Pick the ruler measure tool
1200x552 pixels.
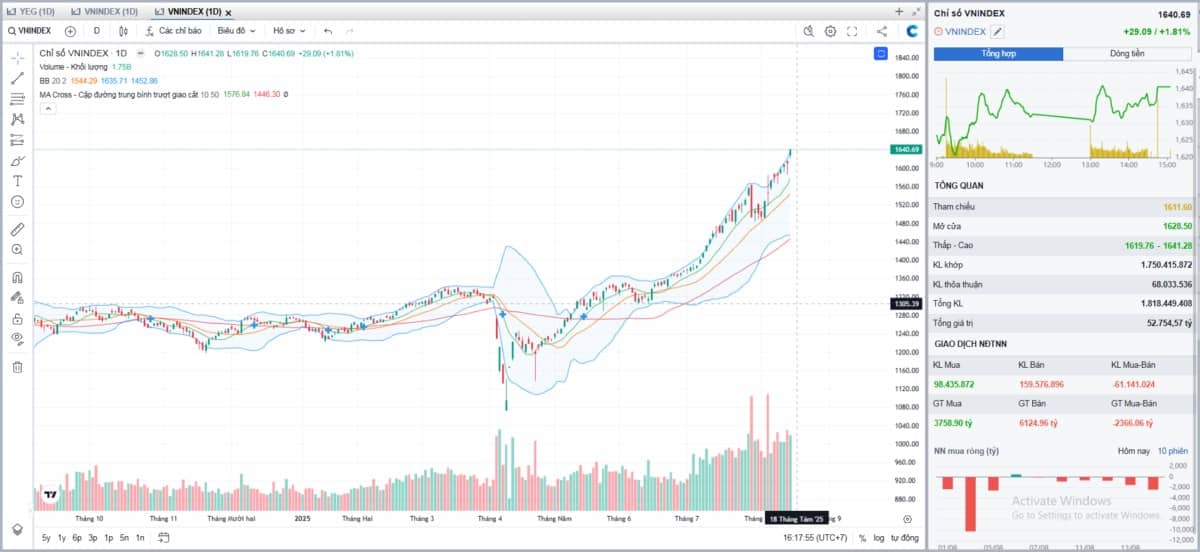coord(17,229)
